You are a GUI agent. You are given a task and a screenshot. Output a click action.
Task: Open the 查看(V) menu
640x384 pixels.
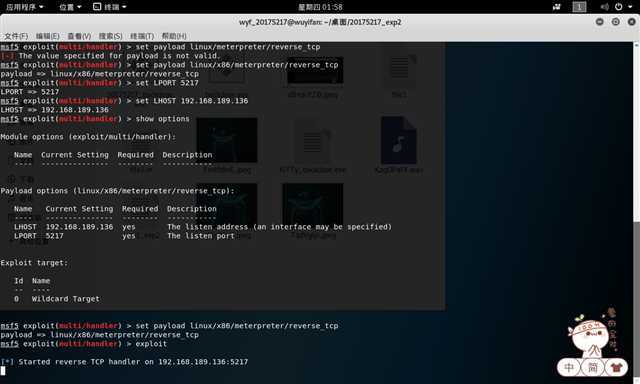coord(79,36)
